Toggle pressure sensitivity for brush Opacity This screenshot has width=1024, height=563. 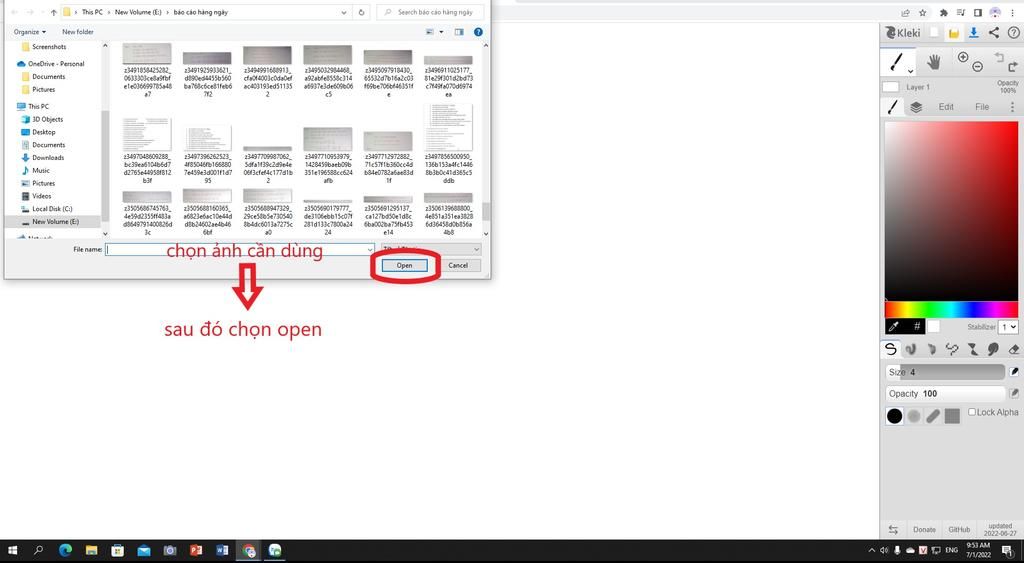click(x=1014, y=393)
